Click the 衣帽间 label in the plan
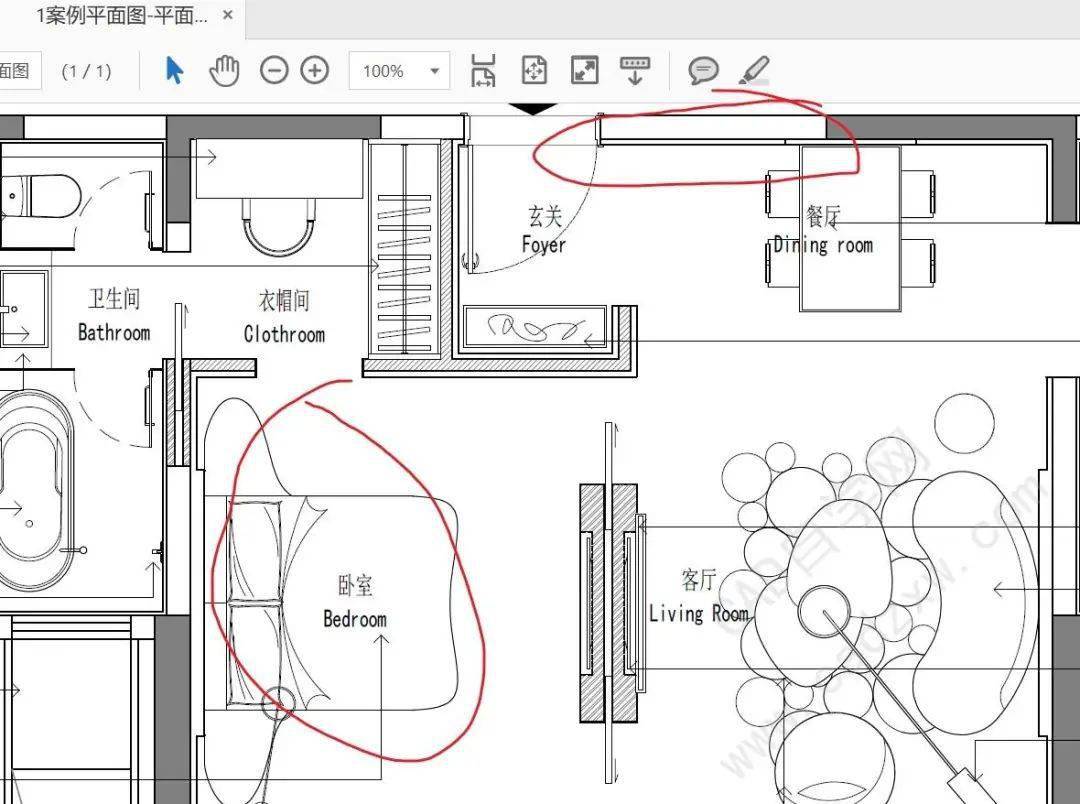 (284, 300)
